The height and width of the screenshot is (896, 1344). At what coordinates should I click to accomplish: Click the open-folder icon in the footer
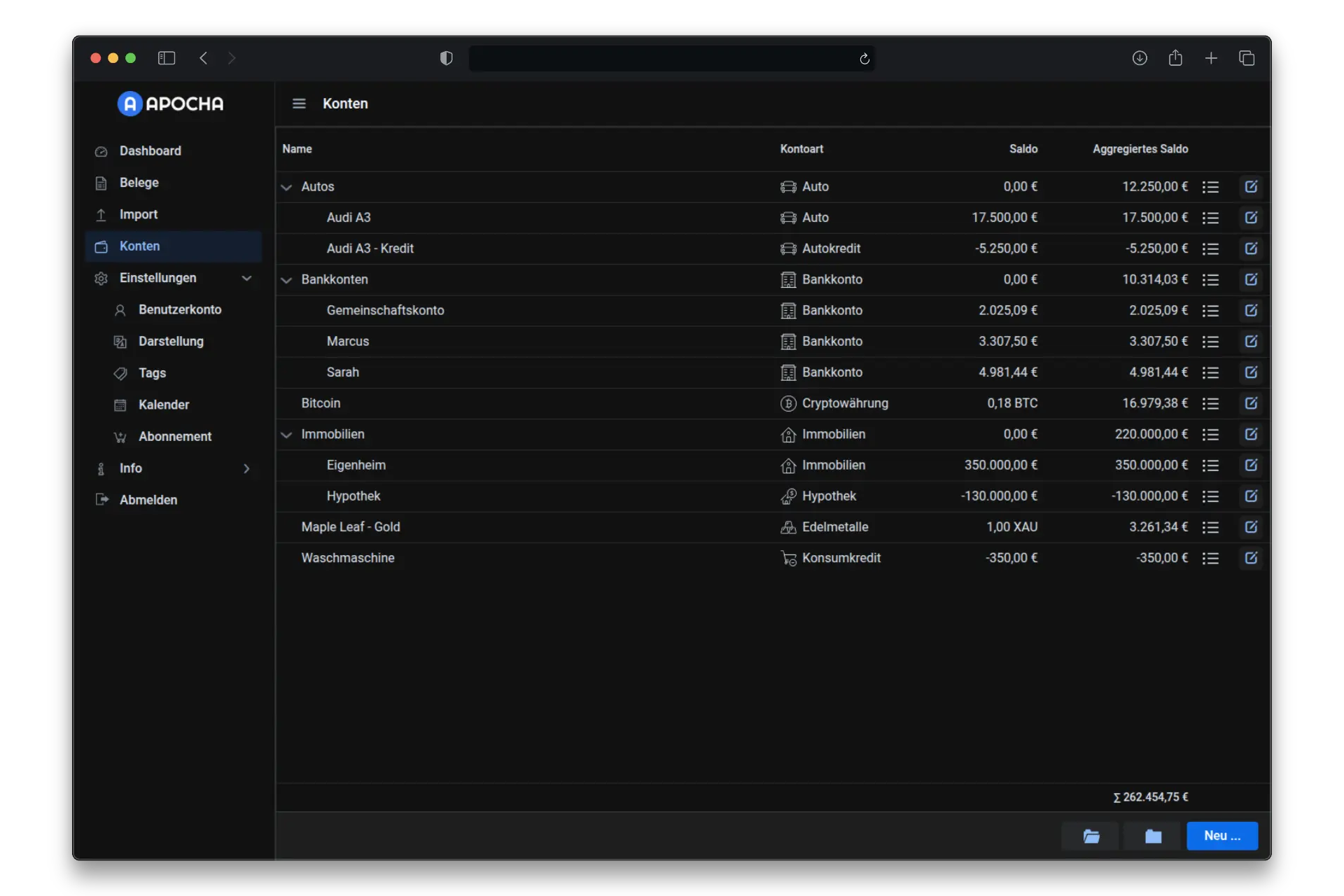(x=1091, y=836)
